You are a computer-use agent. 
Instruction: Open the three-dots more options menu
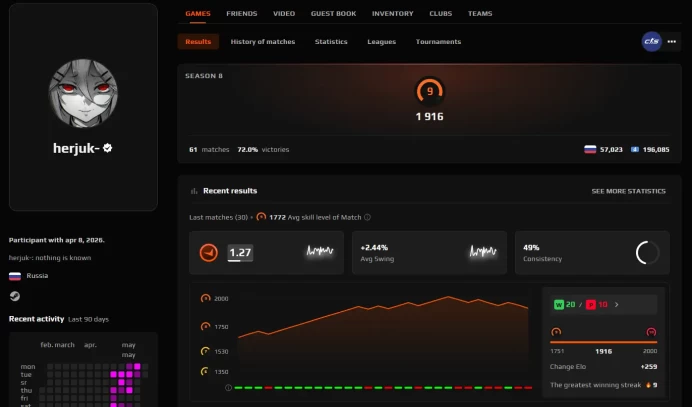(x=672, y=41)
